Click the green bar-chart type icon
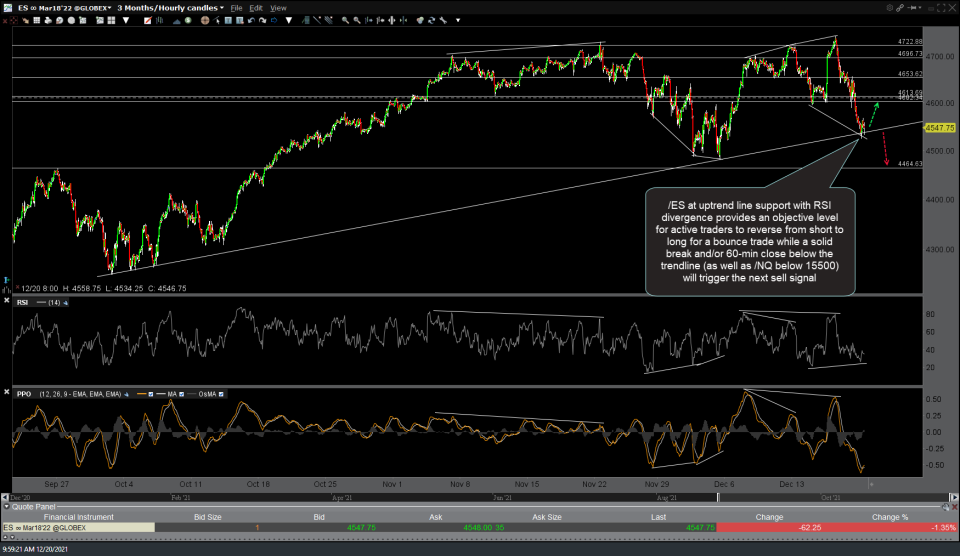Viewport: 960px width, 556px height. click(x=159, y=20)
